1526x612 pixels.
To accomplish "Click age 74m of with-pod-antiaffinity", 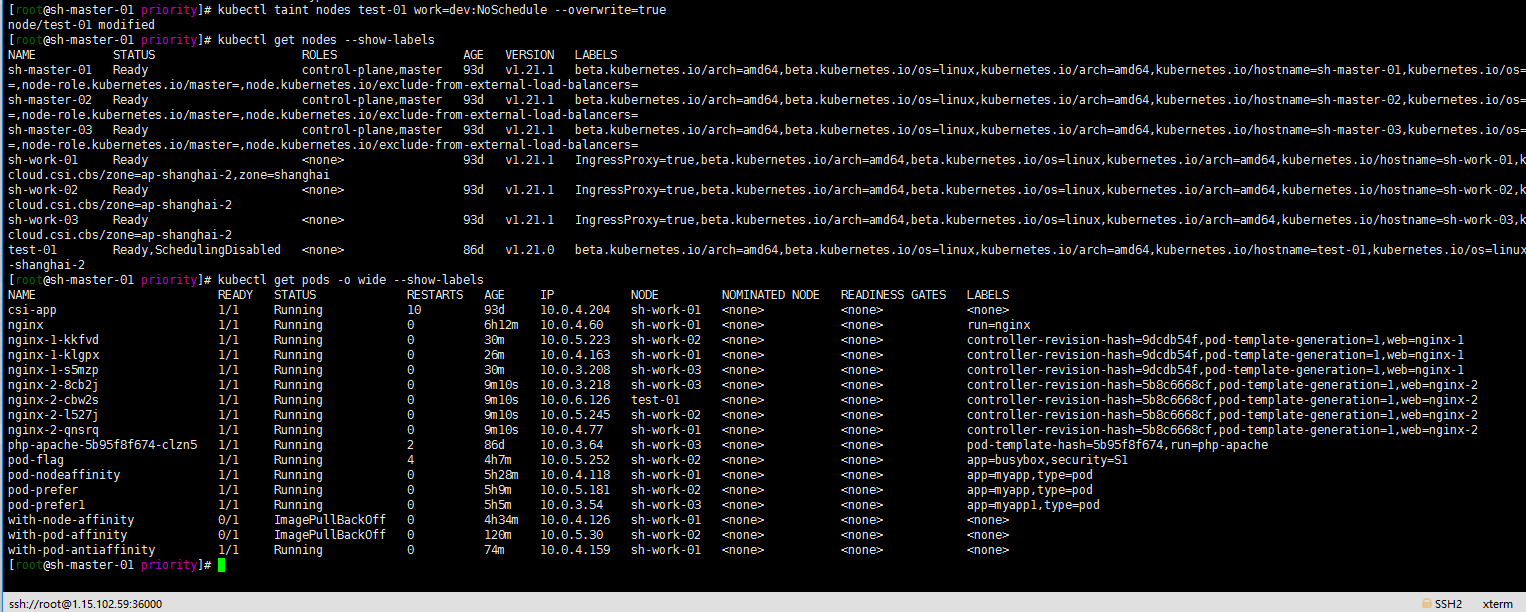I will coord(494,549).
